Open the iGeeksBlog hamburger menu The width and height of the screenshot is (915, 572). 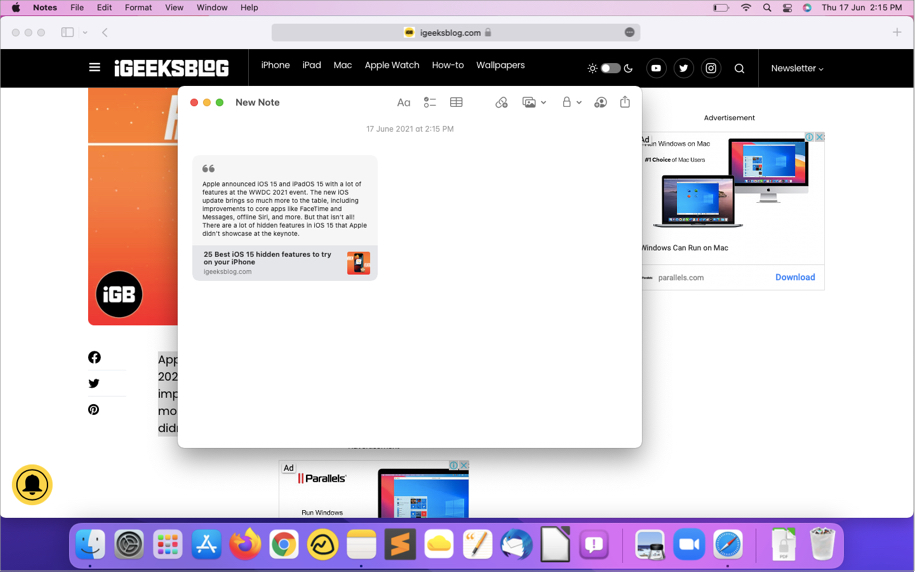pyautogui.click(x=95, y=68)
